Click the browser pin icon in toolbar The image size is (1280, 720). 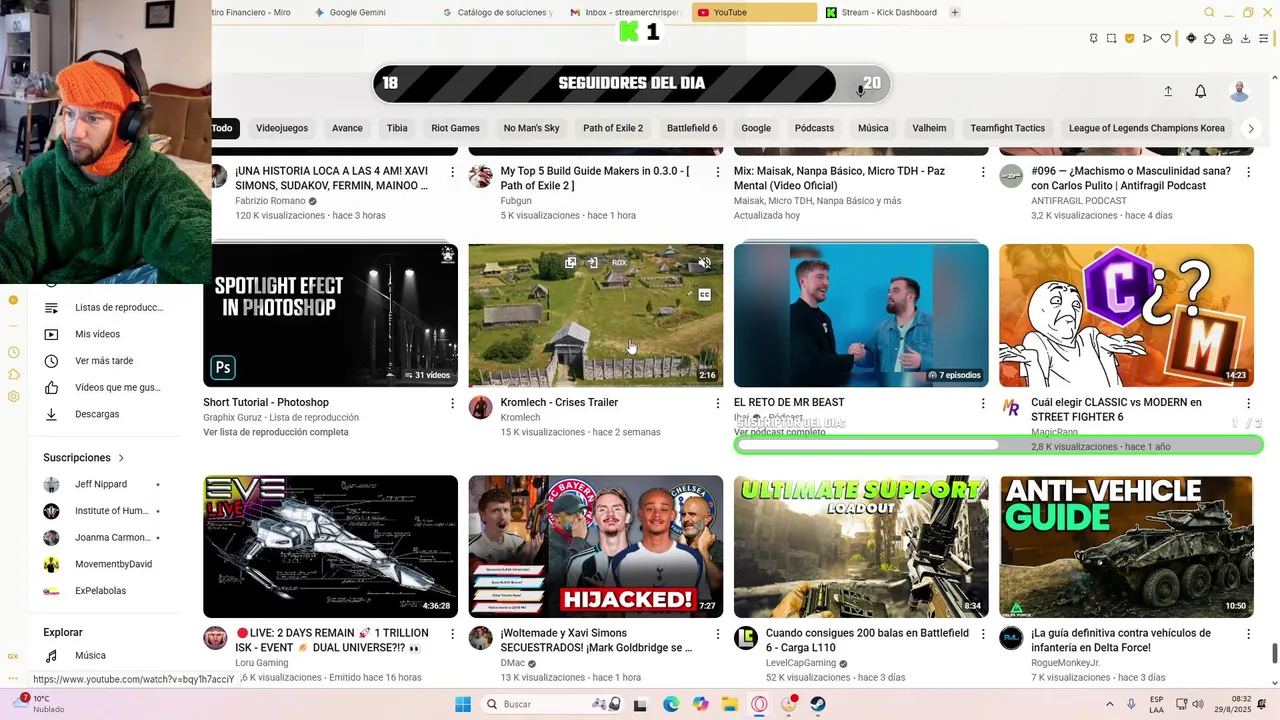pos(1093,39)
